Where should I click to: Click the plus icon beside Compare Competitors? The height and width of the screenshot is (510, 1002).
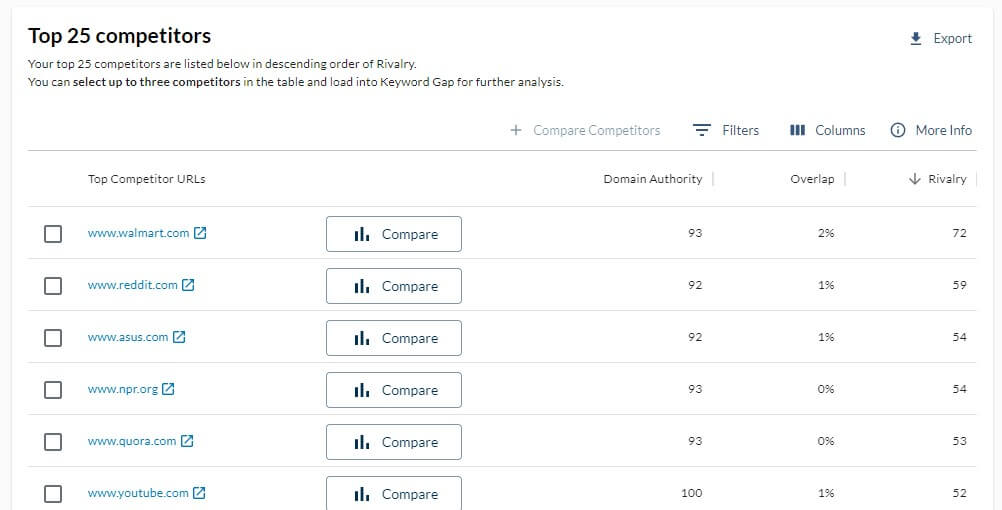[516, 130]
